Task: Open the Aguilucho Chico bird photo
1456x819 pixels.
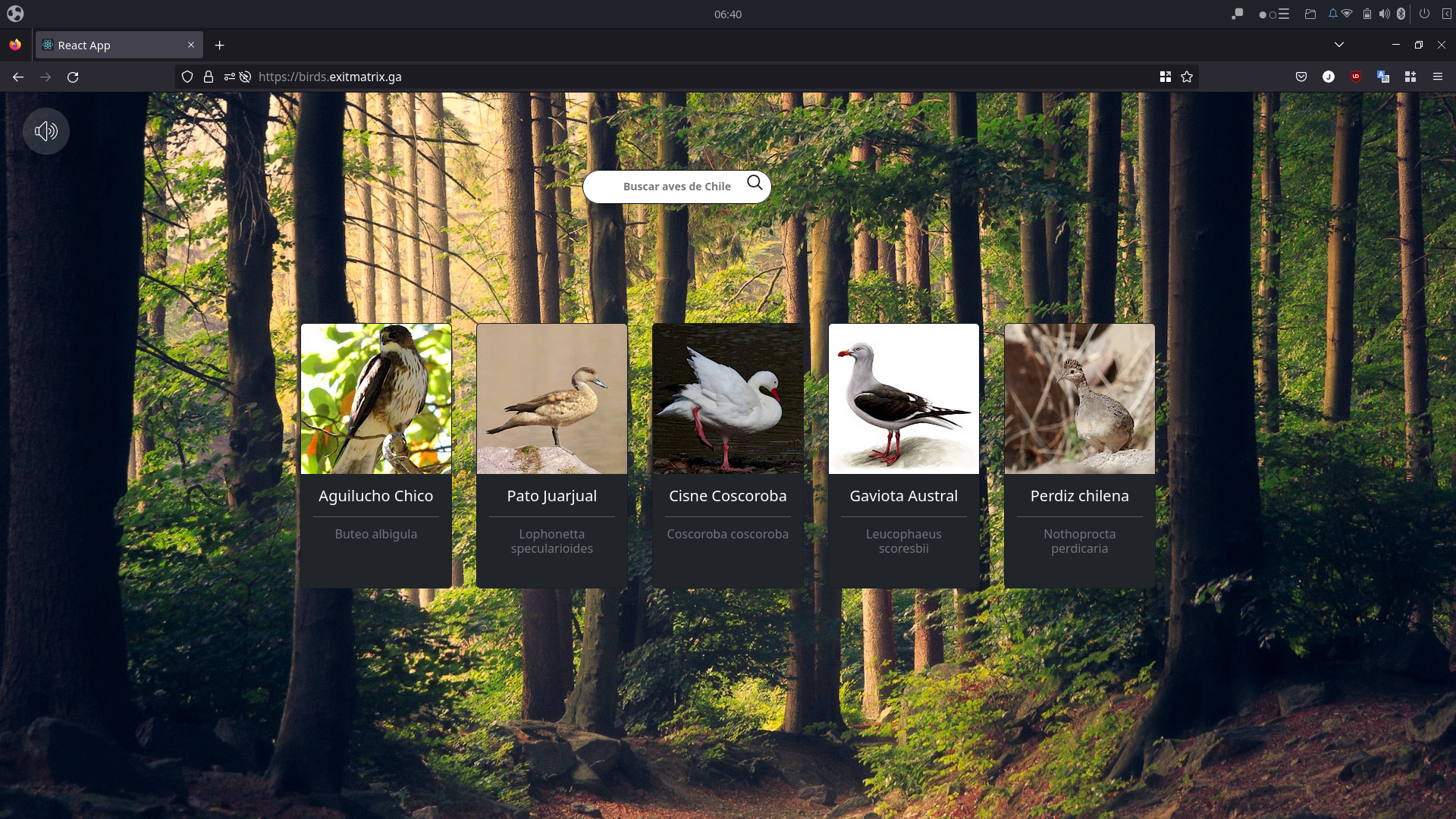Action: (x=376, y=399)
